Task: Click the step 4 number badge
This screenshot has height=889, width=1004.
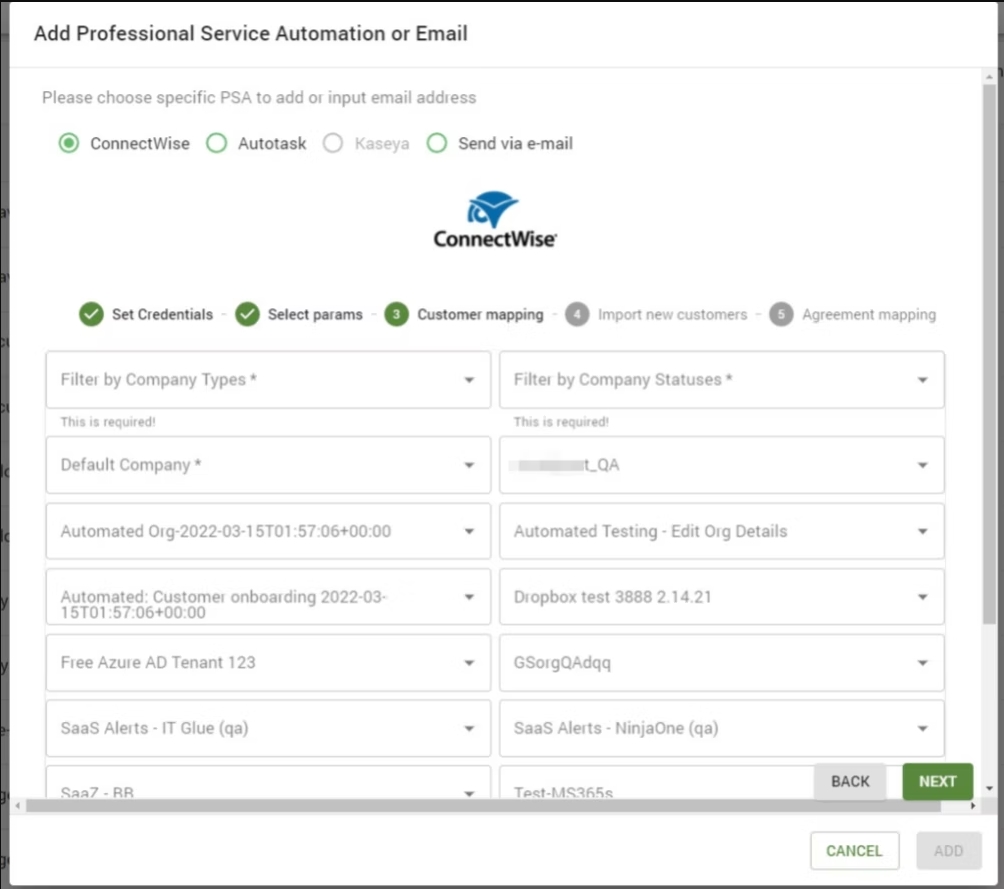Action: pos(577,314)
